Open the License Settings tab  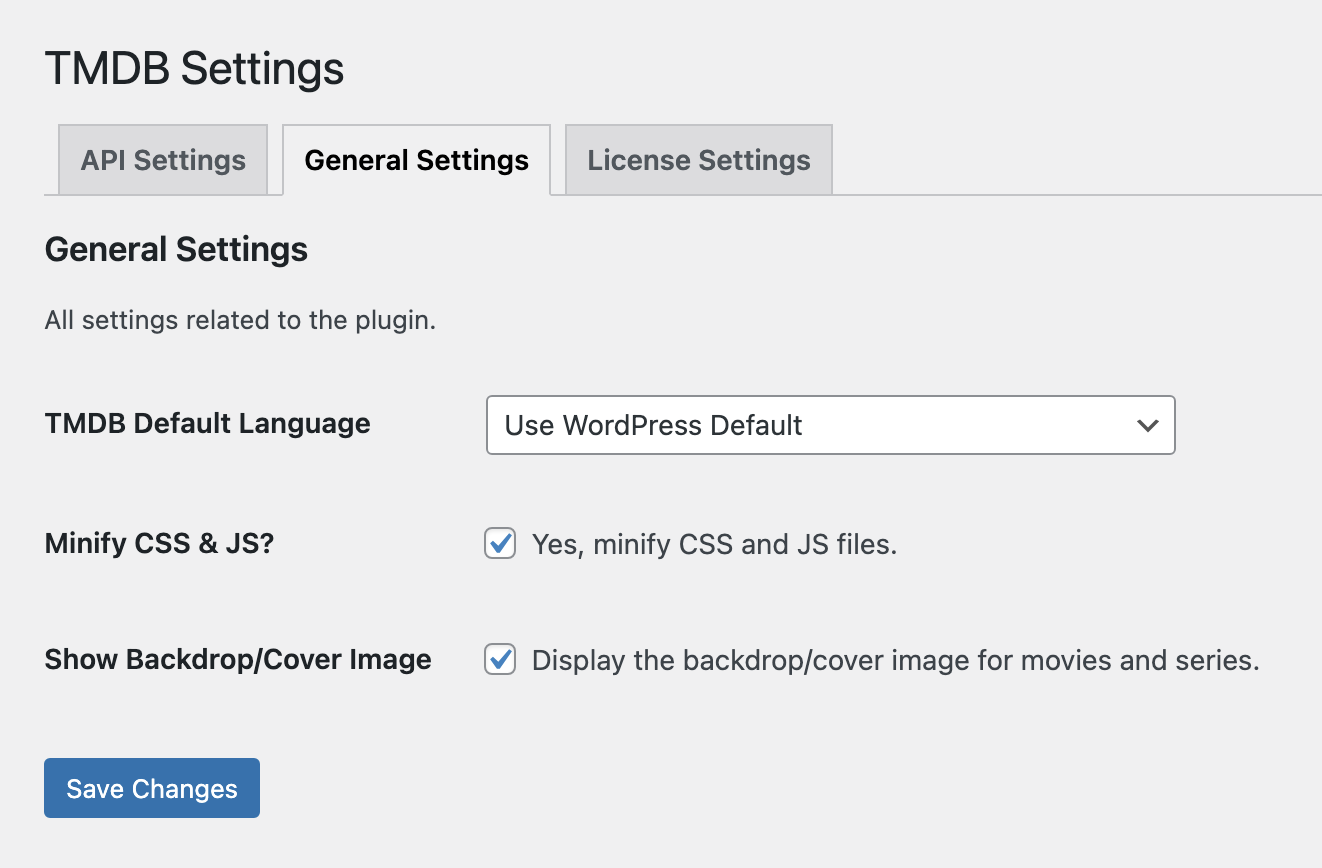tap(699, 160)
